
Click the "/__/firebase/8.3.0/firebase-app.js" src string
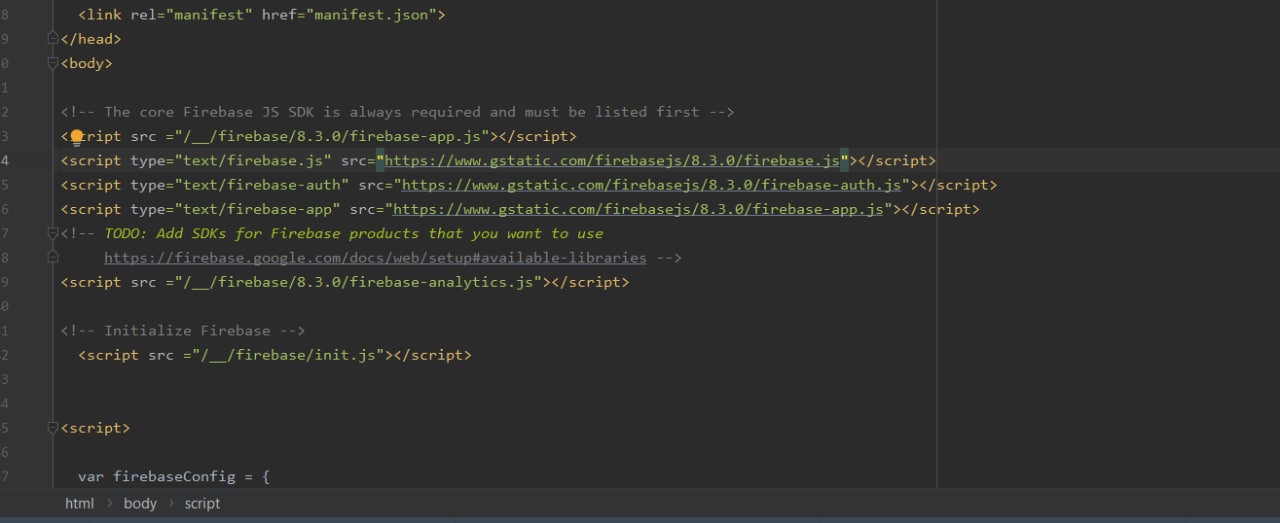pos(332,136)
